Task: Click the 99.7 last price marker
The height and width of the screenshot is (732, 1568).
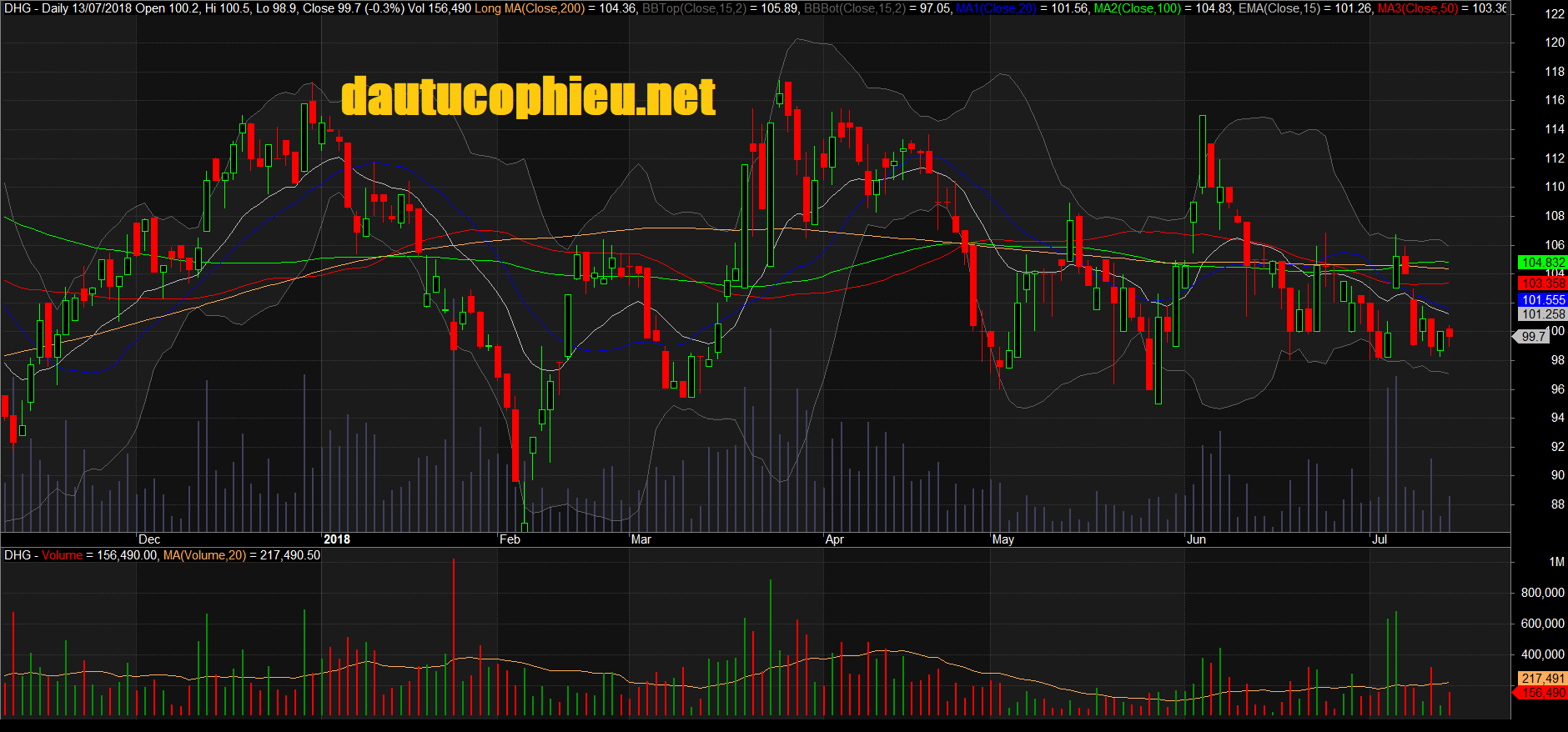Action: coord(1533,336)
